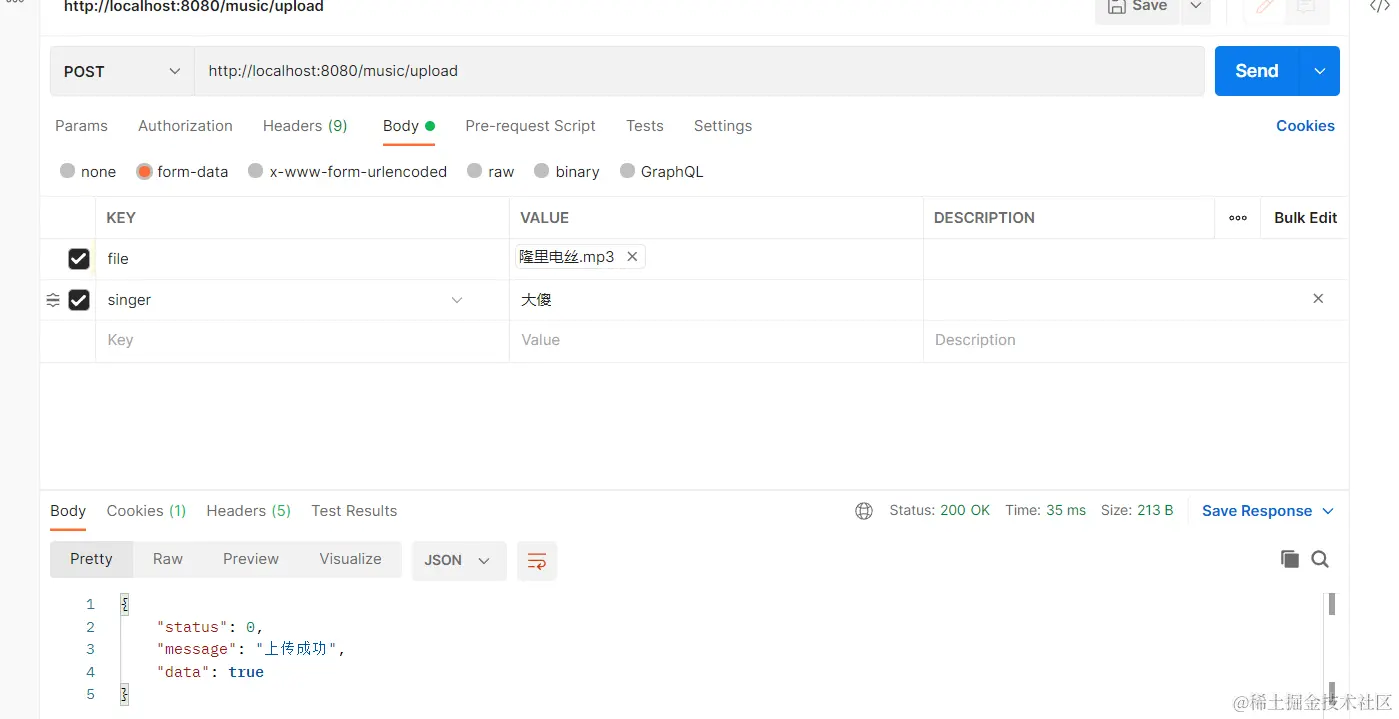Open the code snippet panel icon
Viewport: 1399px width, 719px height.
click(1380, 6)
